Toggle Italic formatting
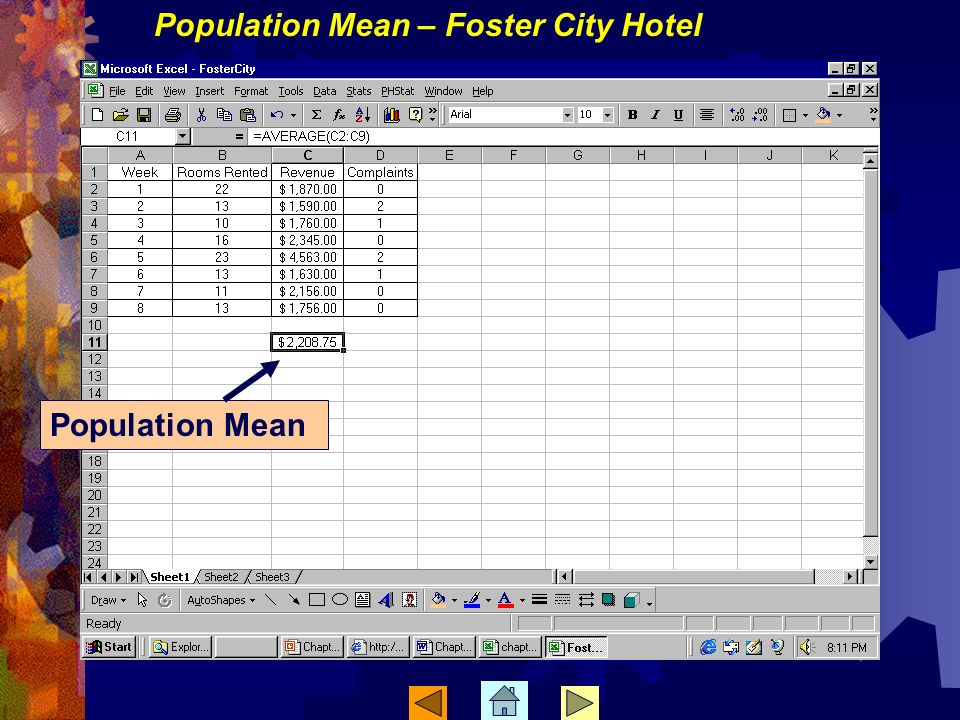This screenshot has width=960, height=720. point(655,114)
